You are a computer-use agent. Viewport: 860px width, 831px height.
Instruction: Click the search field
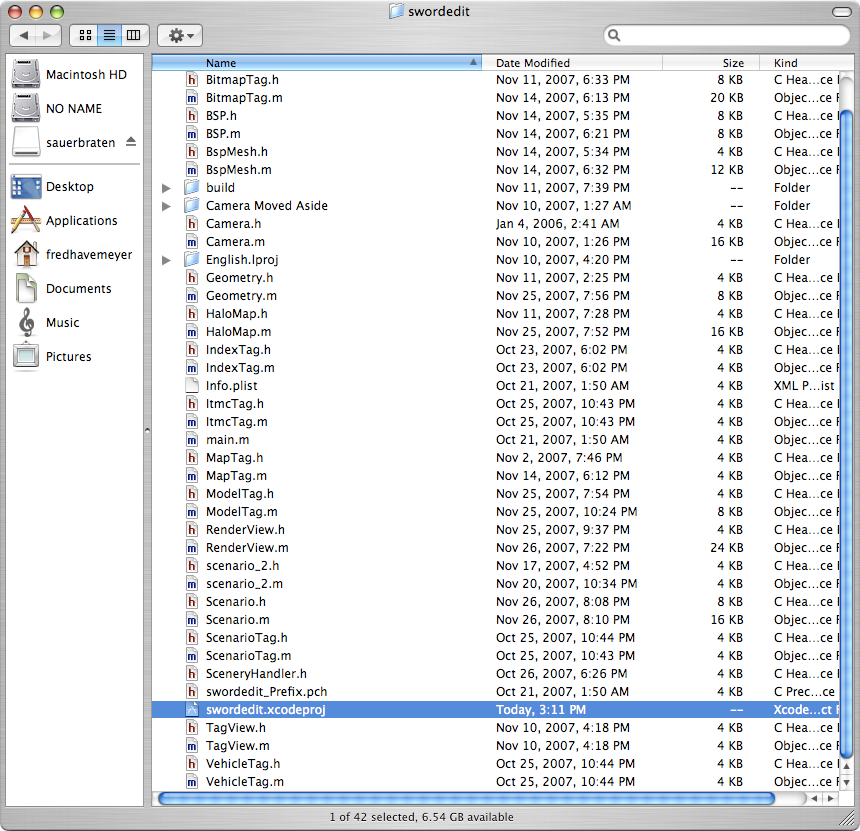click(727, 36)
